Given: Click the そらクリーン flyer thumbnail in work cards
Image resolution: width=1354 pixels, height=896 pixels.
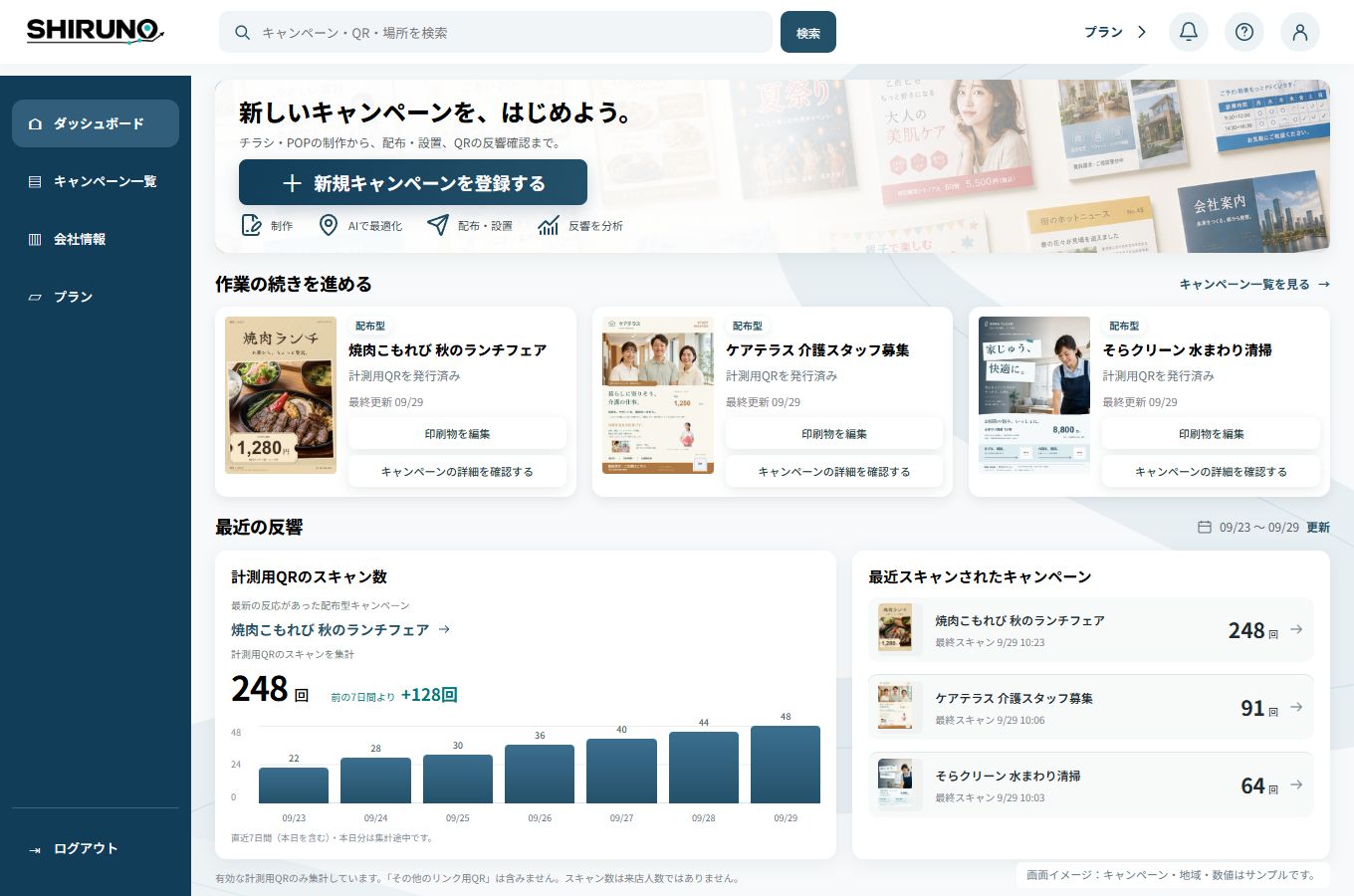Looking at the screenshot, I should pyautogui.click(x=1034, y=395).
